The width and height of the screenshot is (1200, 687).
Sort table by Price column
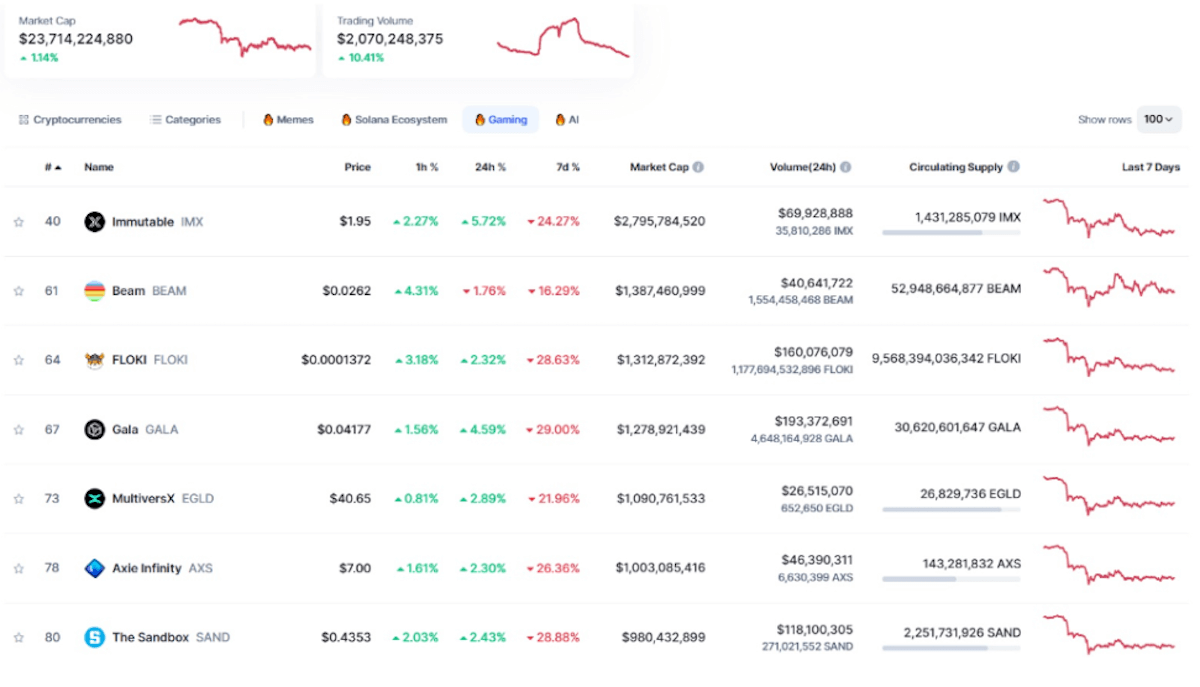point(357,167)
